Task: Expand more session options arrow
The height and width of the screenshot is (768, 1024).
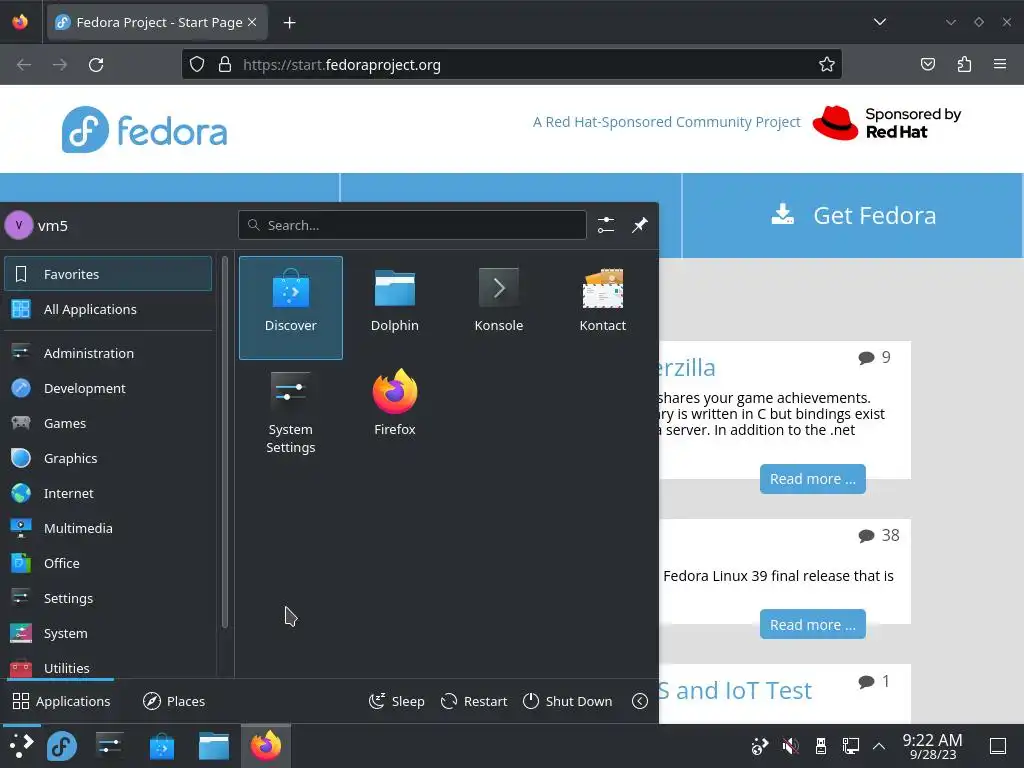Action: point(640,701)
